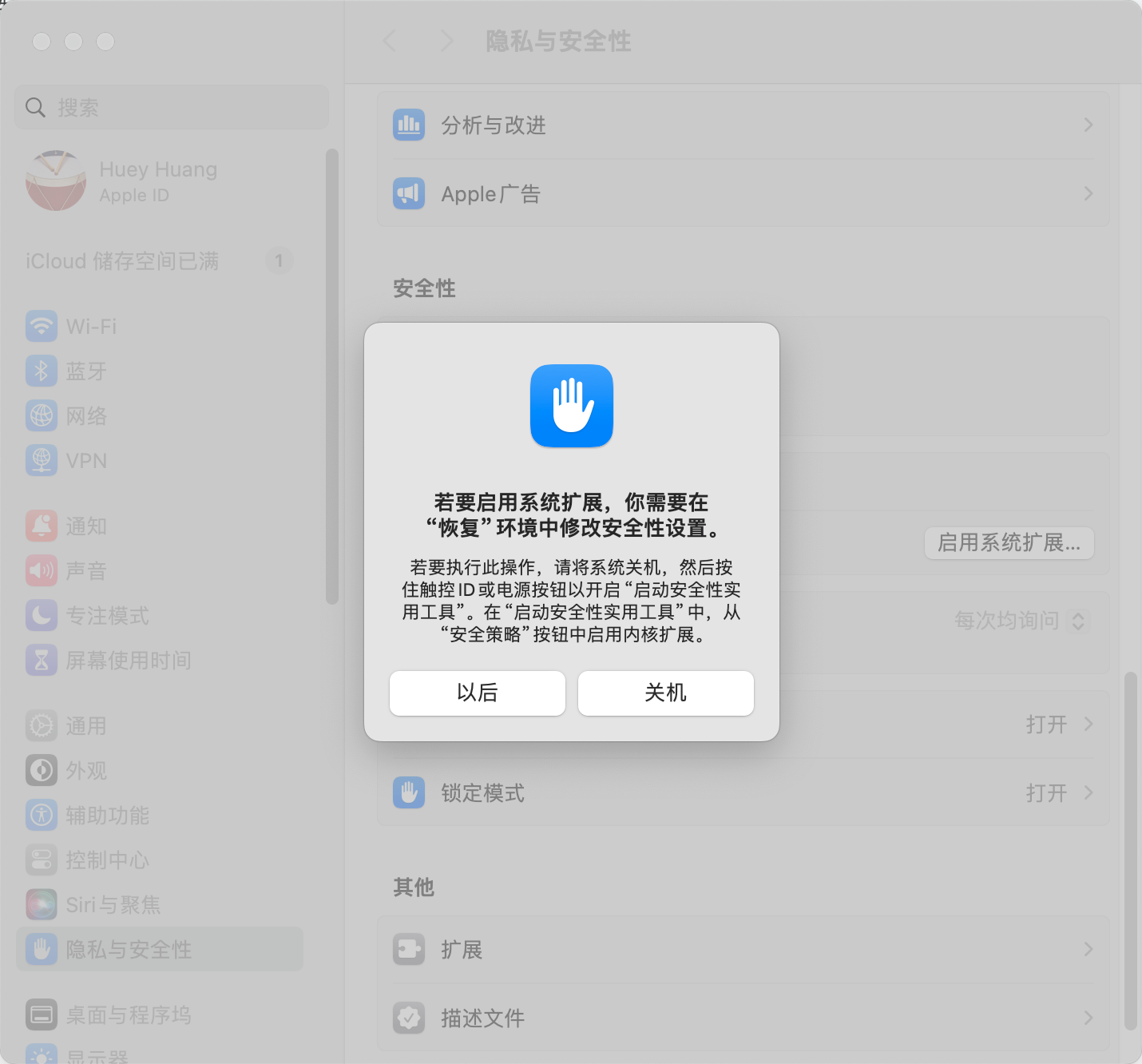The width and height of the screenshot is (1142, 1064).
Task: Select 屏幕使用时间 in the sidebar
Action: (160, 660)
